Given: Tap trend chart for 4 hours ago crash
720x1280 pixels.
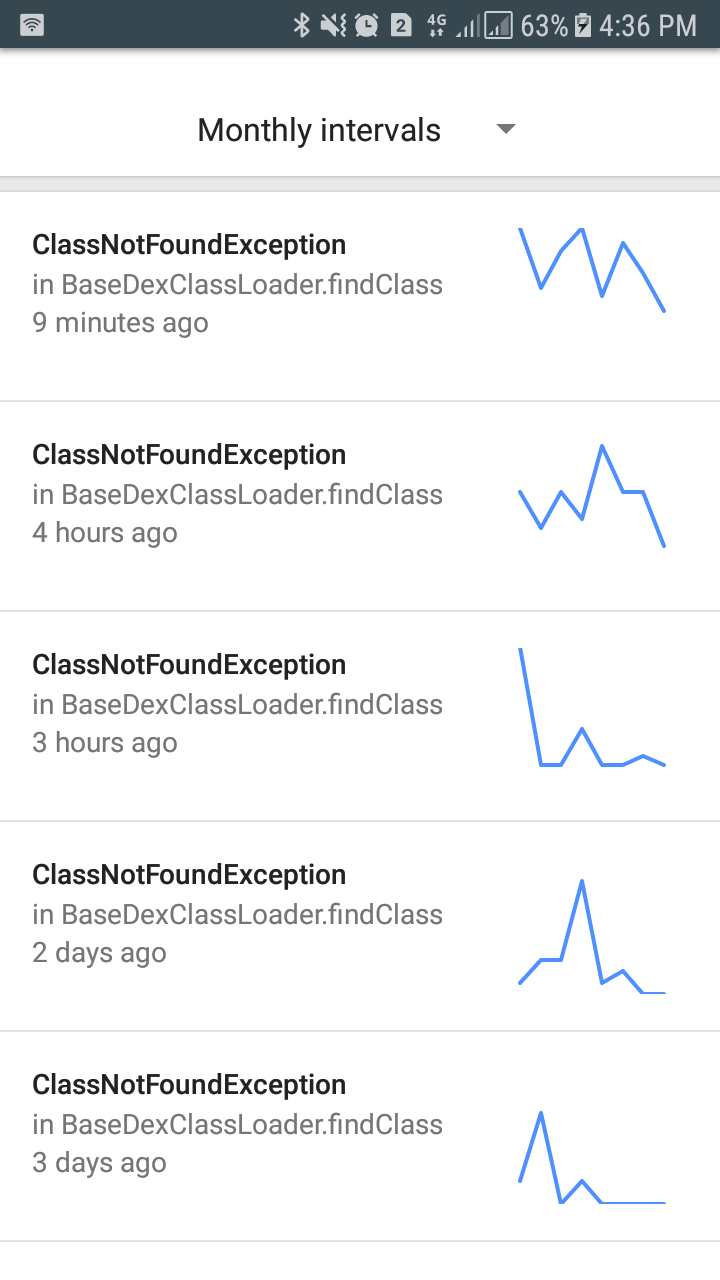Looking at the screenshot, I should click(x=592, y=496).
